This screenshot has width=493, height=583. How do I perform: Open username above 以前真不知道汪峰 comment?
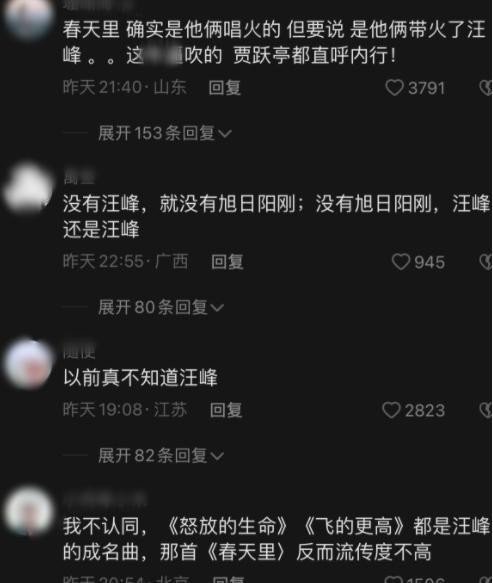point(79,352)
